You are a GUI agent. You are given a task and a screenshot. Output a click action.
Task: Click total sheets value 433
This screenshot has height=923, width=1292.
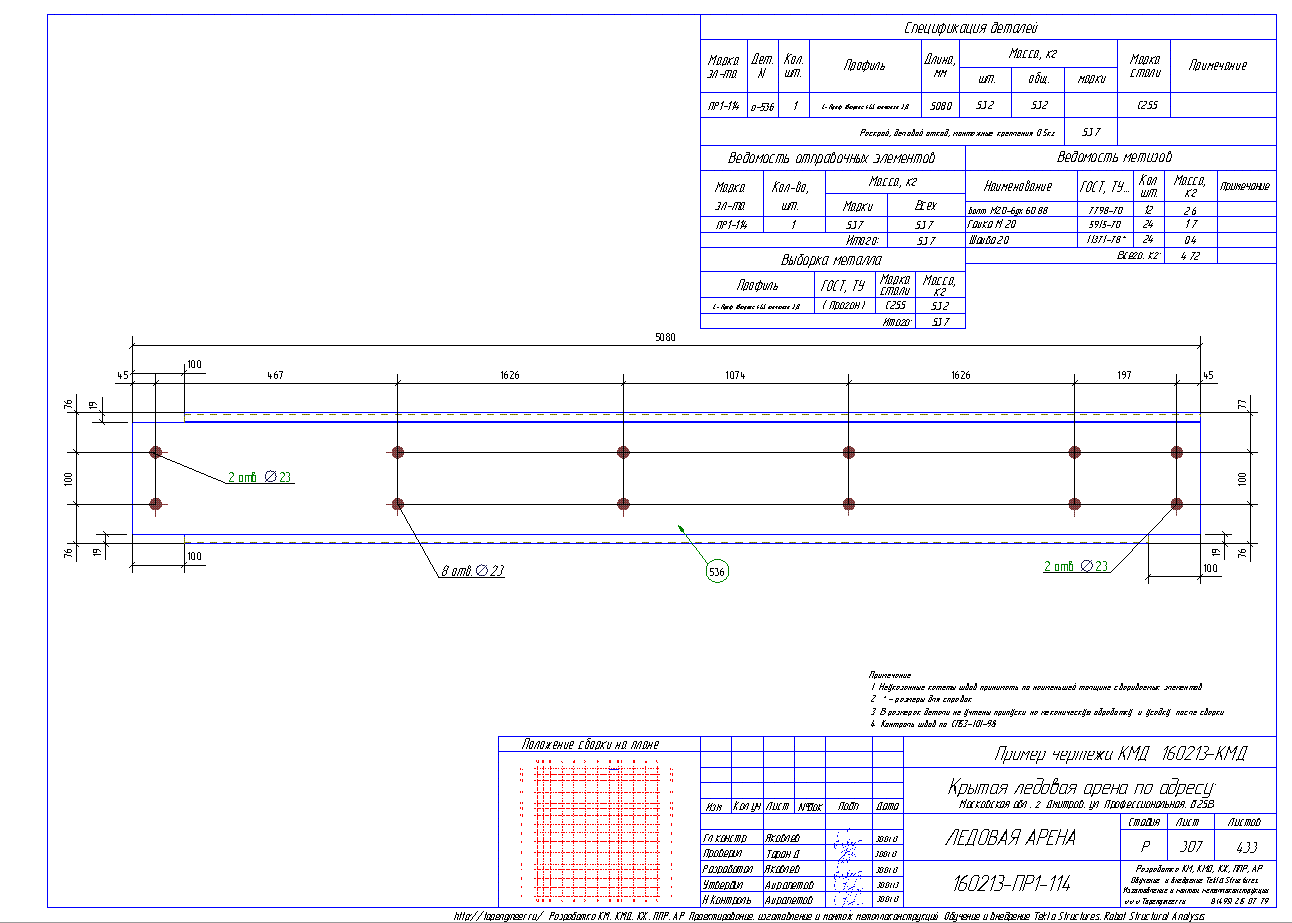[x=1244, y=845]
